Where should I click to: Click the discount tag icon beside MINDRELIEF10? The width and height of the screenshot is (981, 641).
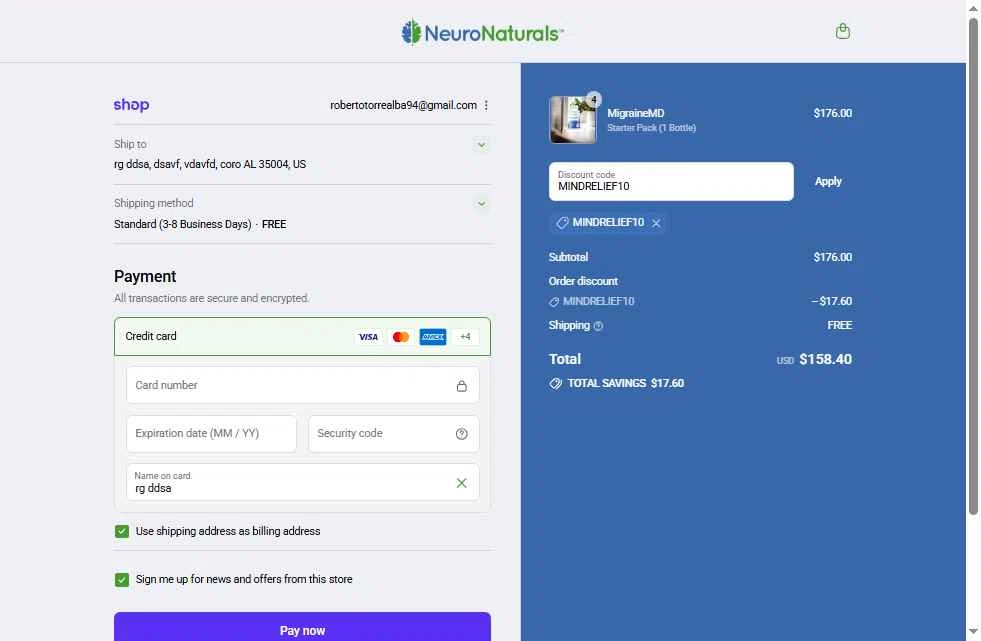562,223
